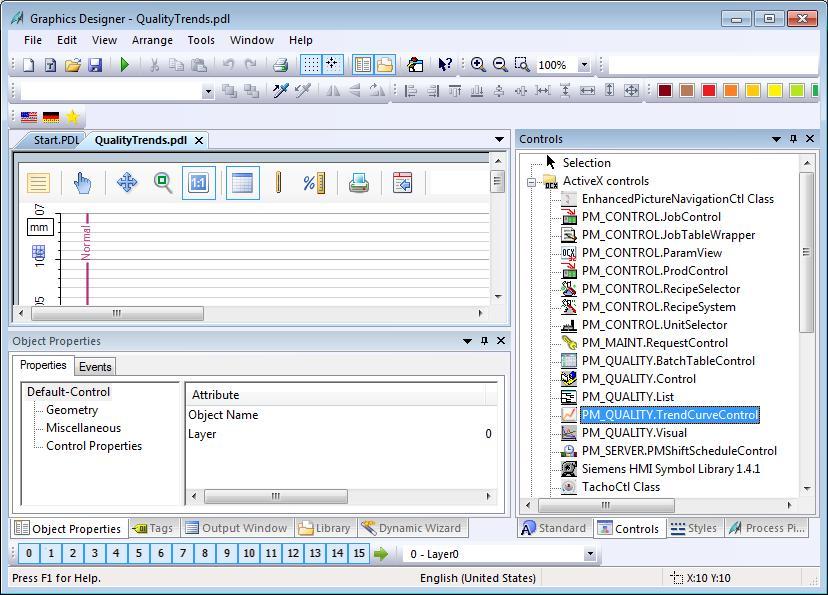Click the hand pan tool in trend control
This screenshot has width=828, height=595.
(x=82, y=183)
